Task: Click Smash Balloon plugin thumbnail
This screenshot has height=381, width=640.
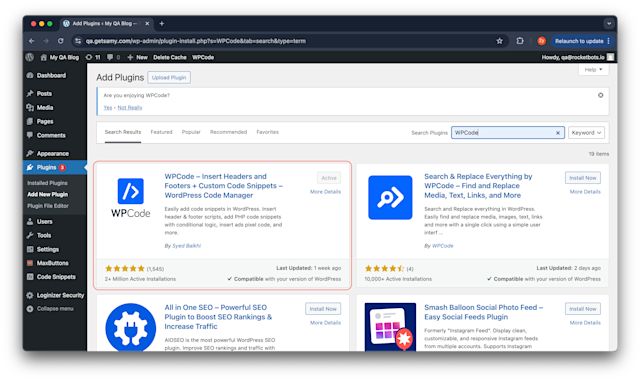Action: [390, 327]
